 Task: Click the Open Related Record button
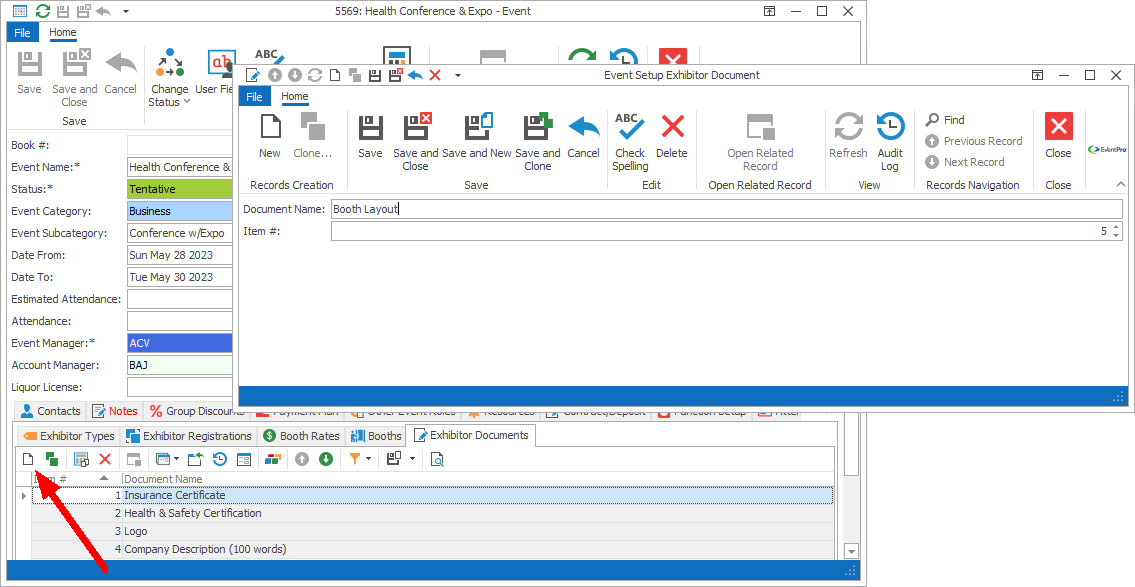pos(760,142)
